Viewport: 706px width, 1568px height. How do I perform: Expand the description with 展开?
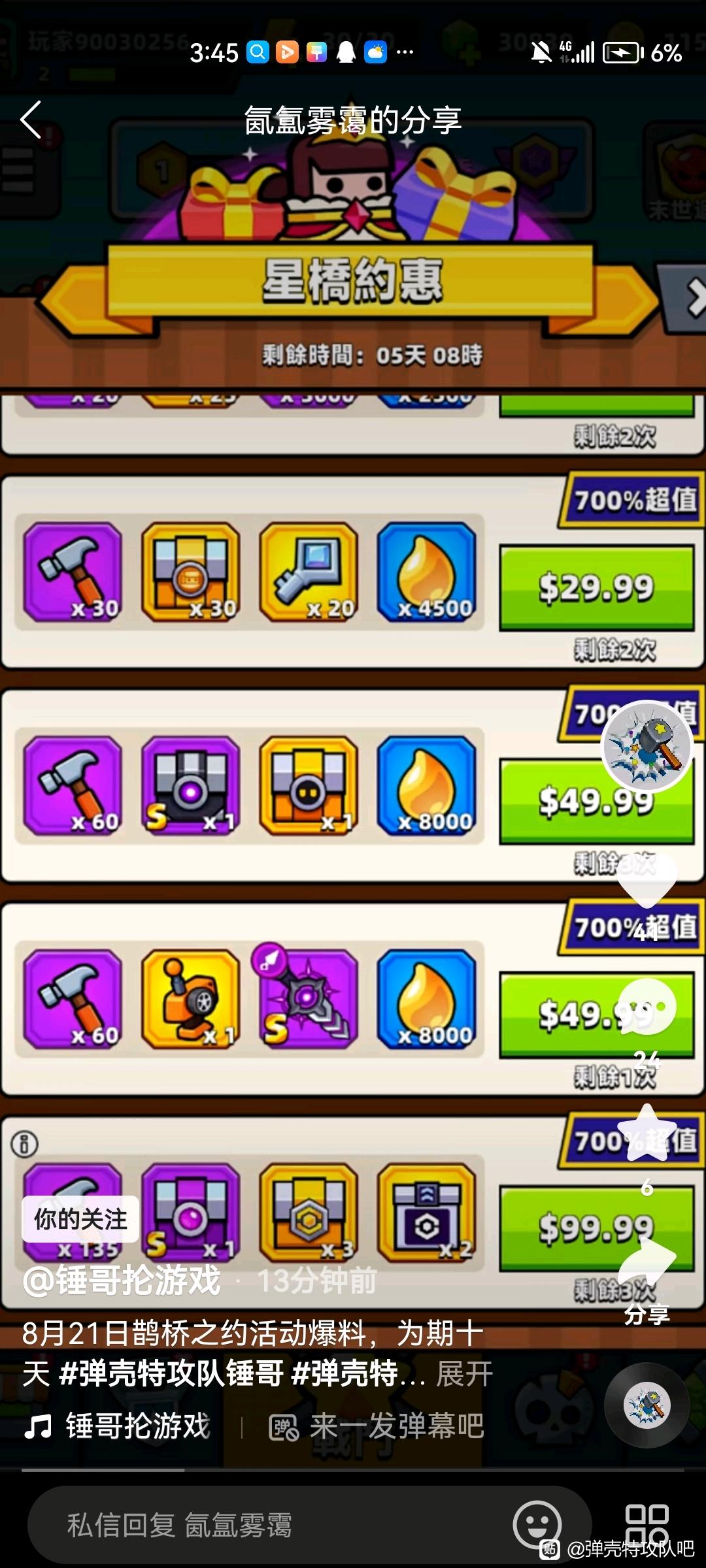[465, 1373]
